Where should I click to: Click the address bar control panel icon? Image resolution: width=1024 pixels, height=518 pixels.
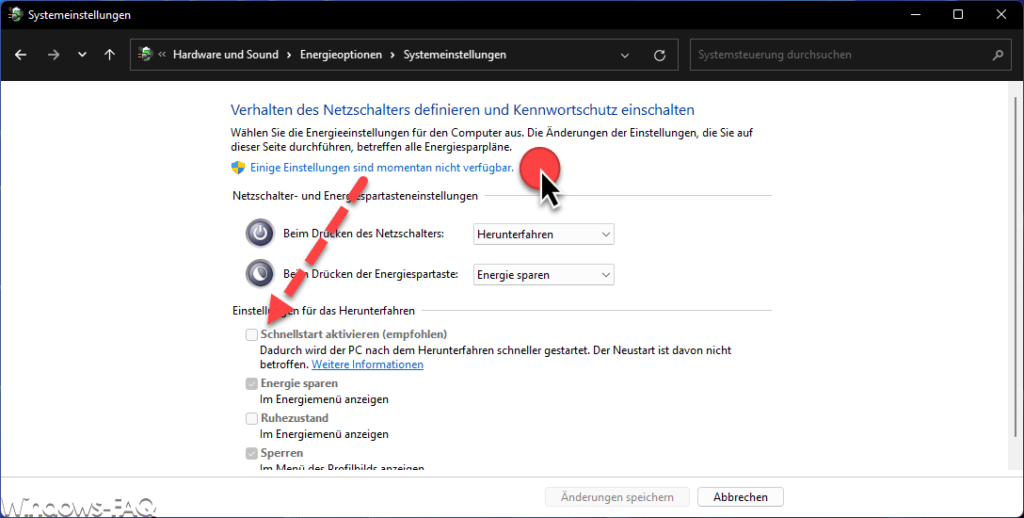pos(145,54)
